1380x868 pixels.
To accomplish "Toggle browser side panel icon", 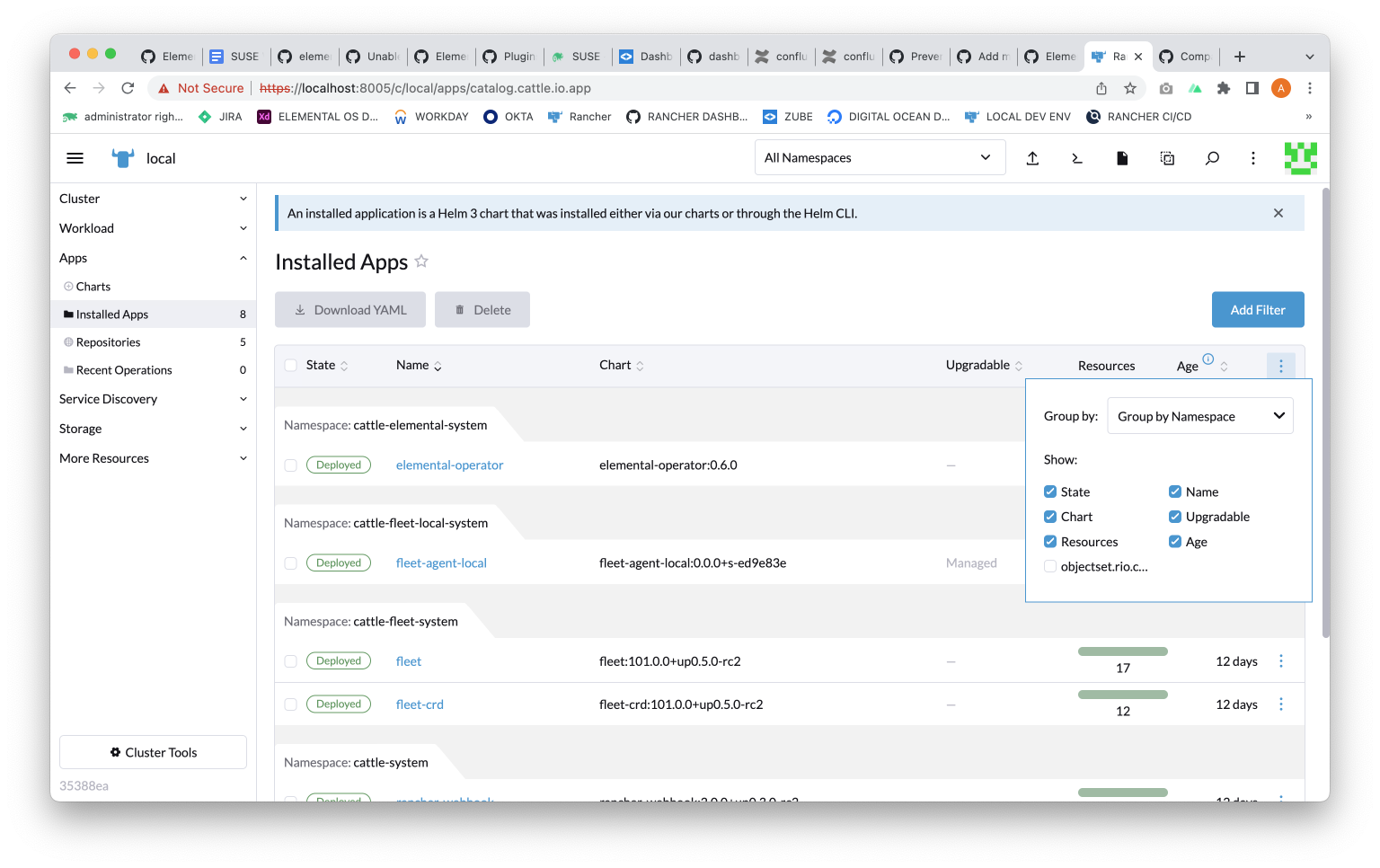I will tap(1252, 88).
